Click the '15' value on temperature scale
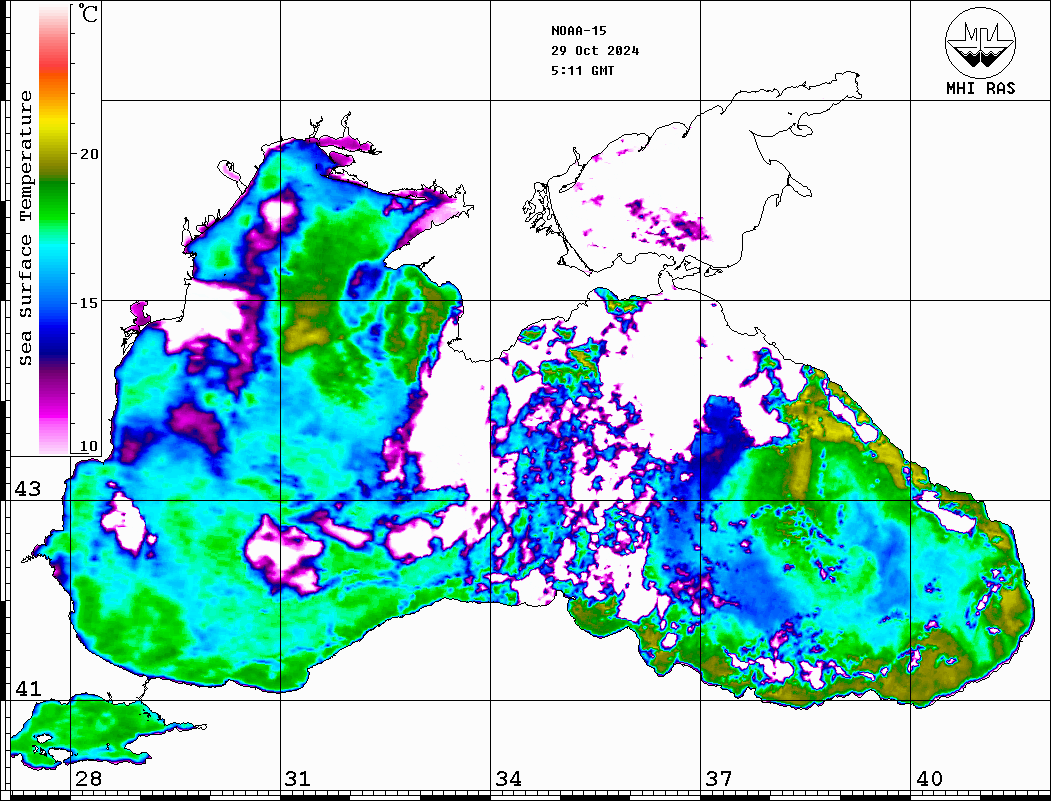This screenshot has width=1051, height=801. pos(89,303)
